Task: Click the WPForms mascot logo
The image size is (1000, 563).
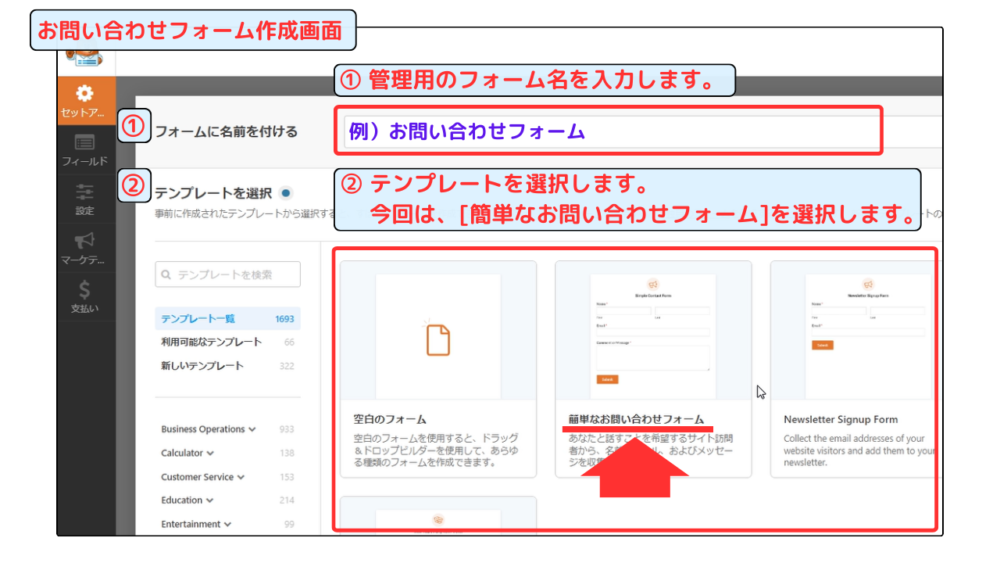Action: pos(86,58)
